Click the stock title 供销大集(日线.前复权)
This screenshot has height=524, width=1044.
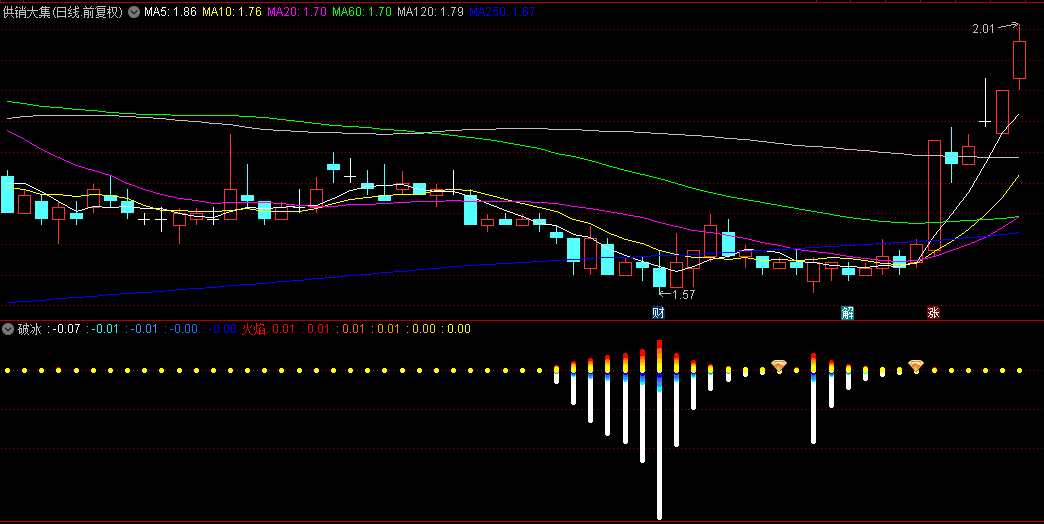[x=63, y=12]
